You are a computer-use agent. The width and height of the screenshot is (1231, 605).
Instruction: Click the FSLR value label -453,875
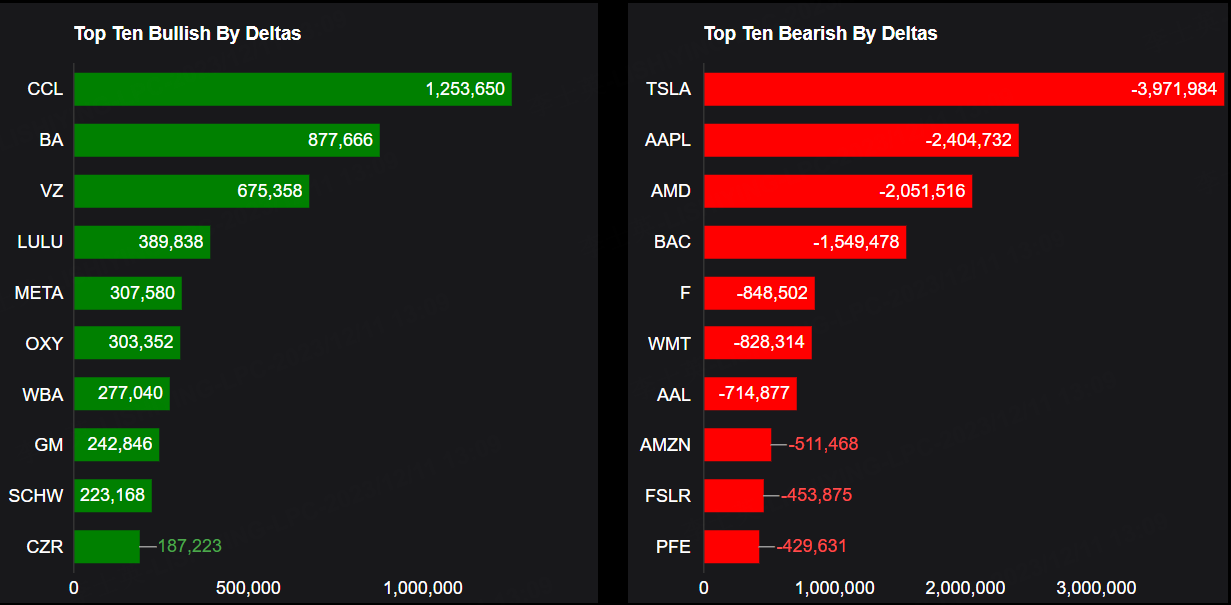[816, 495]
